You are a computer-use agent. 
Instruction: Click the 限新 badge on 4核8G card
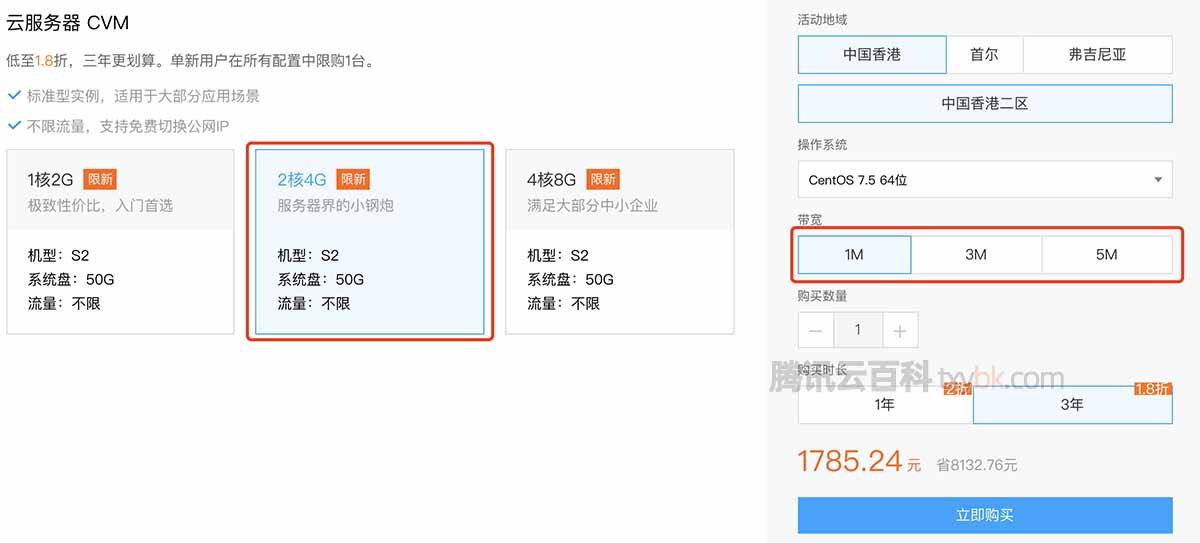[x=603, y=180]
